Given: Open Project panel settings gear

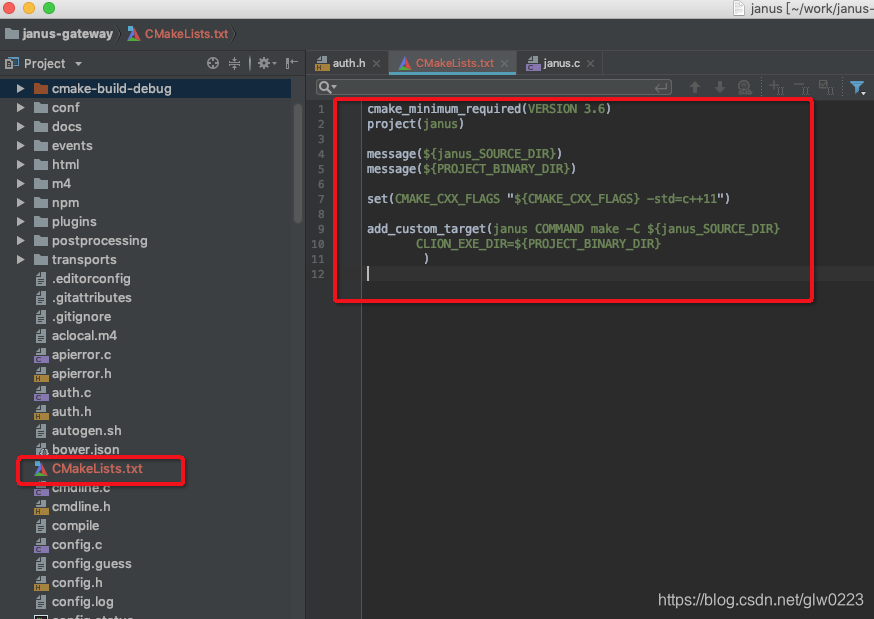Looking at the screenshot, I should [266, 64].
